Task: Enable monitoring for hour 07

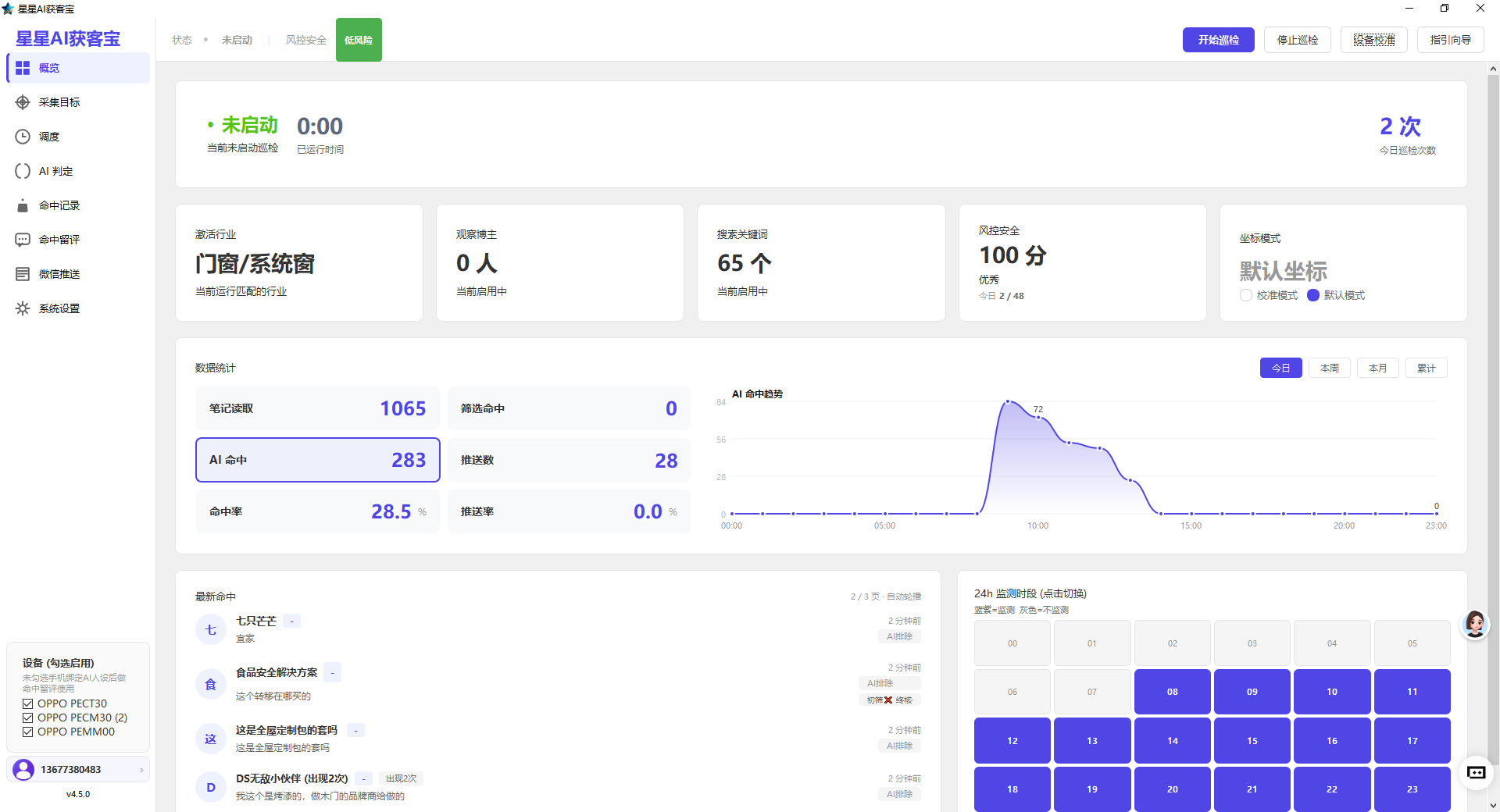Action: (x=1091, y=692)
